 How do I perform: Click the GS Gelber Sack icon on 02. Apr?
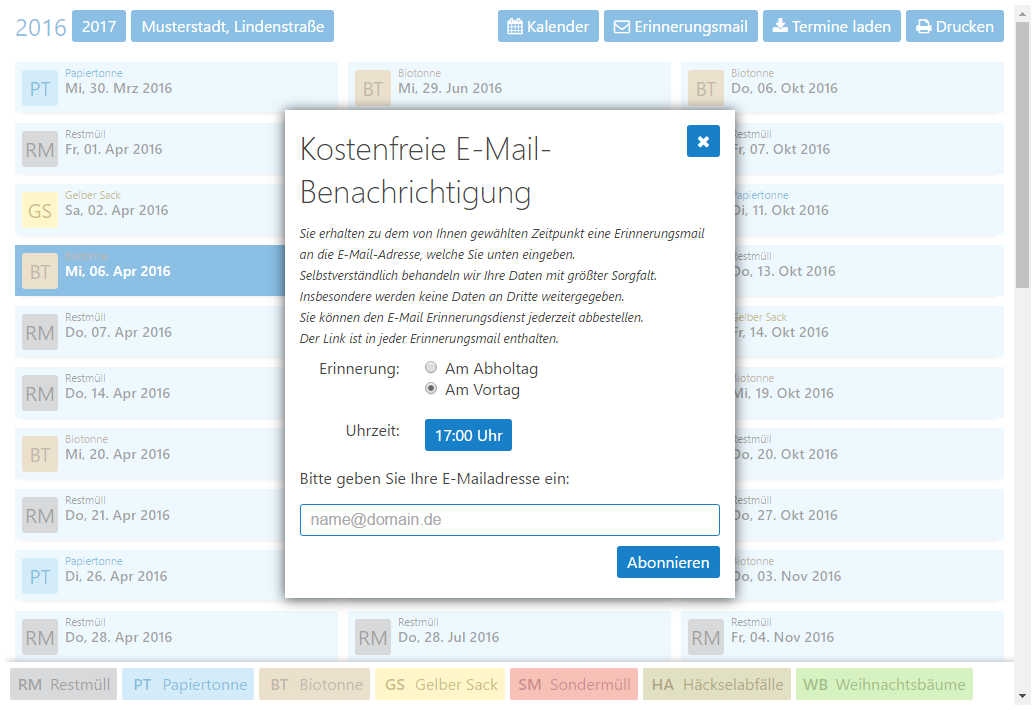40,211
